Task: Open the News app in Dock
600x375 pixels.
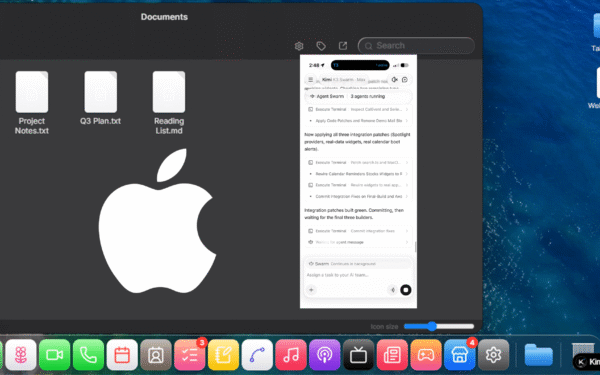Action: coord(392,355)
